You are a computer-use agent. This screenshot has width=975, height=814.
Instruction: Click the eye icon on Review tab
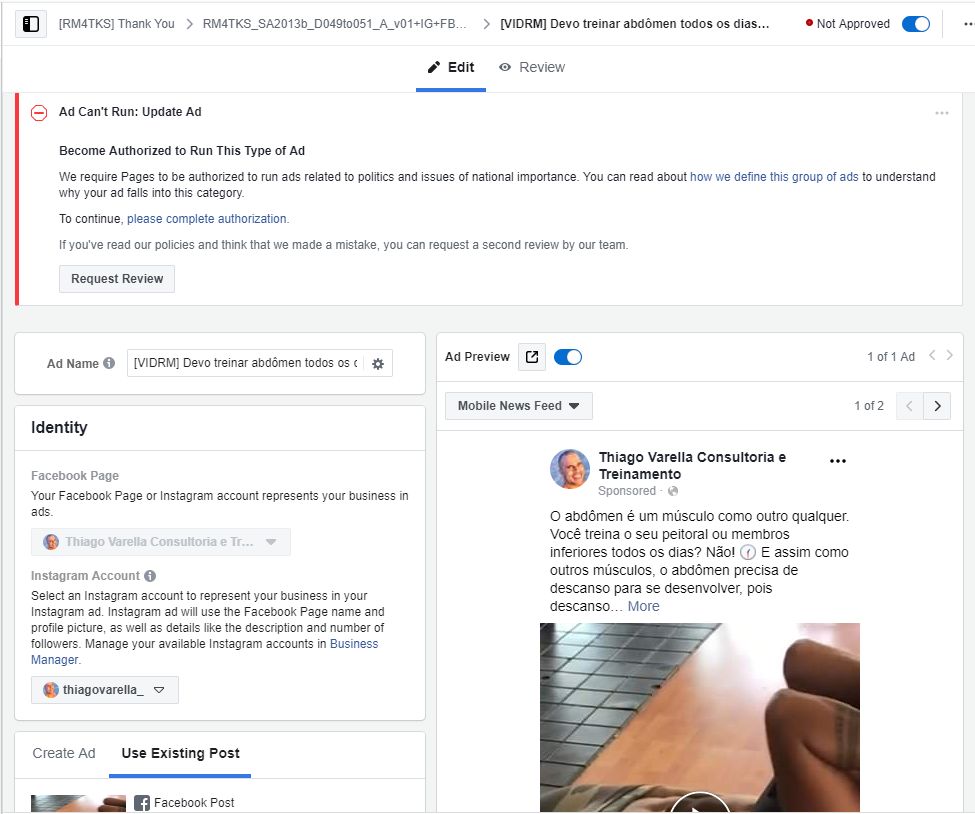pyautogui.click(x=505, y=67)
